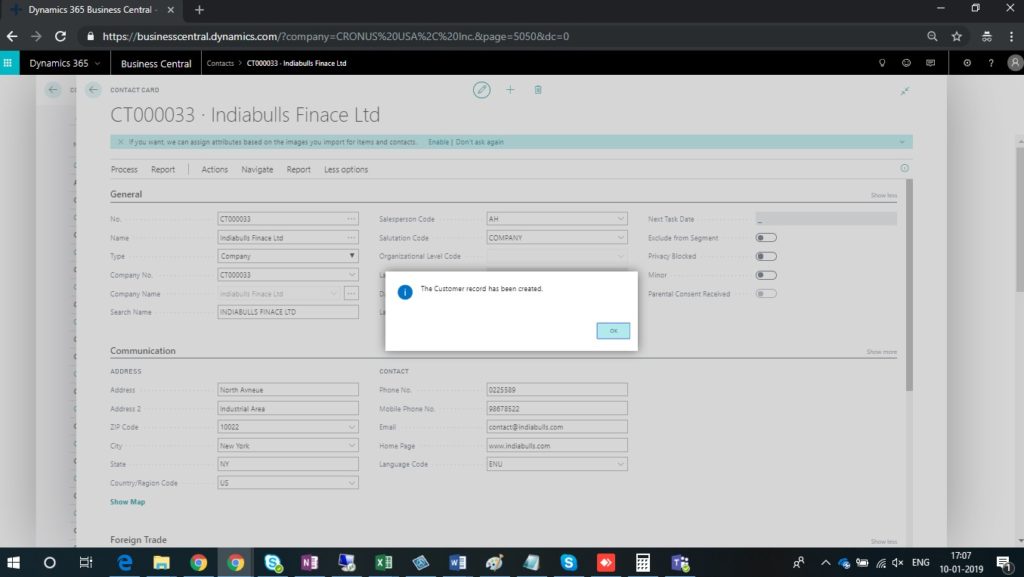Click the Show Map link
Viewport: 1024px width, 577px height.
click(127, 502)
